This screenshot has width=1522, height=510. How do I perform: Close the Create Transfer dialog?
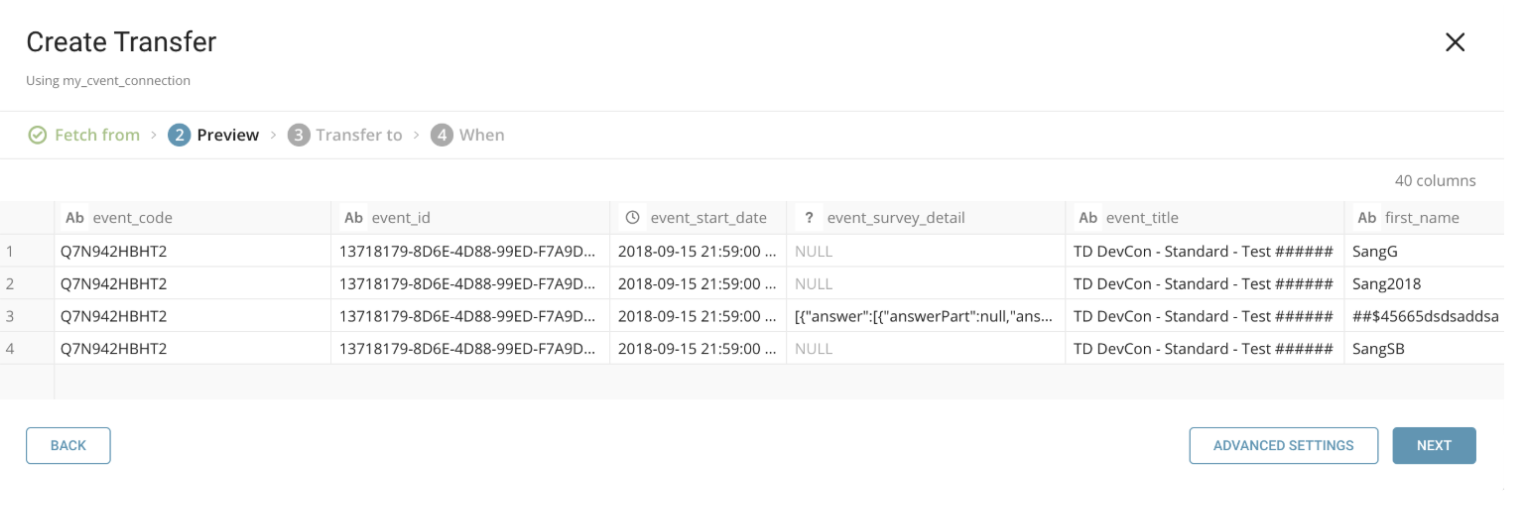click(1455, 42)
